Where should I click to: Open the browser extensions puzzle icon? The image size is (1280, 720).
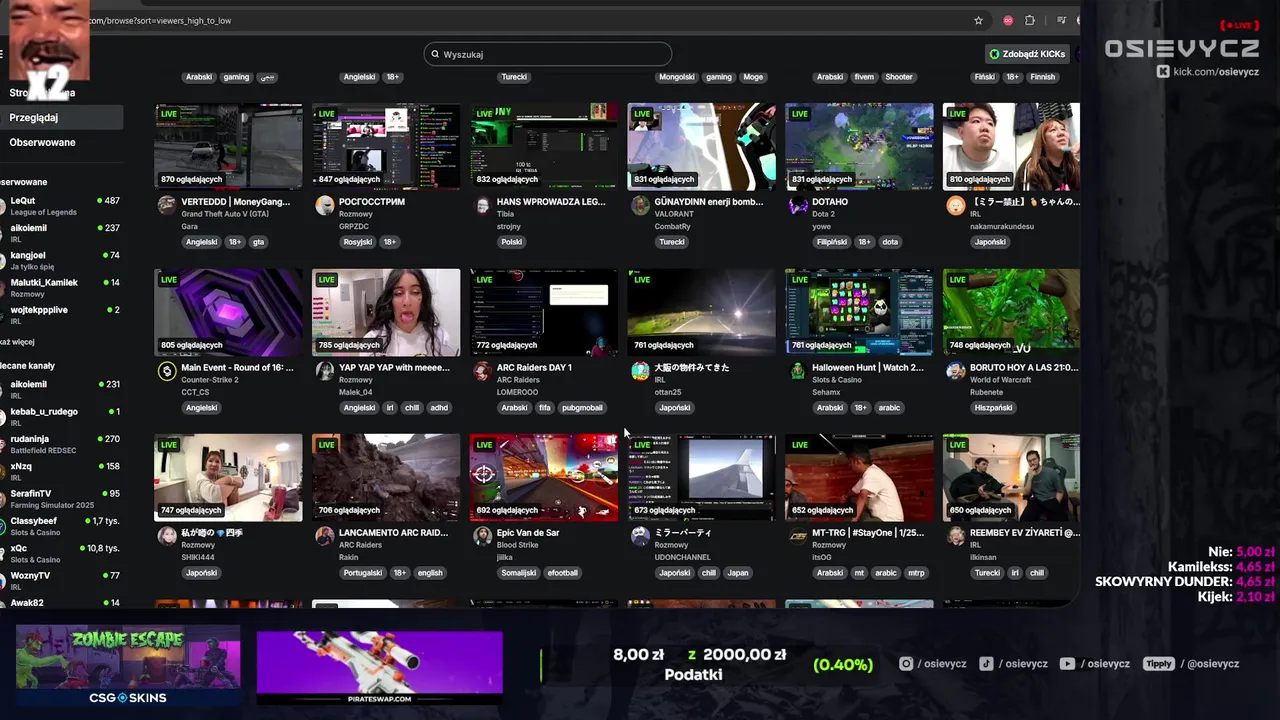[x=1030, y=20]
